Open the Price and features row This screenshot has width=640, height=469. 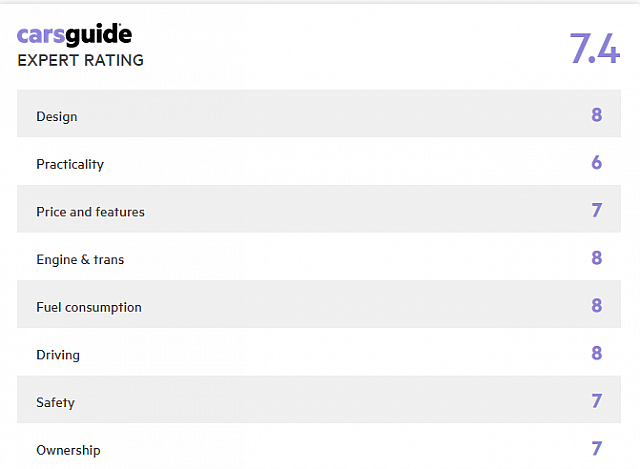[x=319, y=209]
